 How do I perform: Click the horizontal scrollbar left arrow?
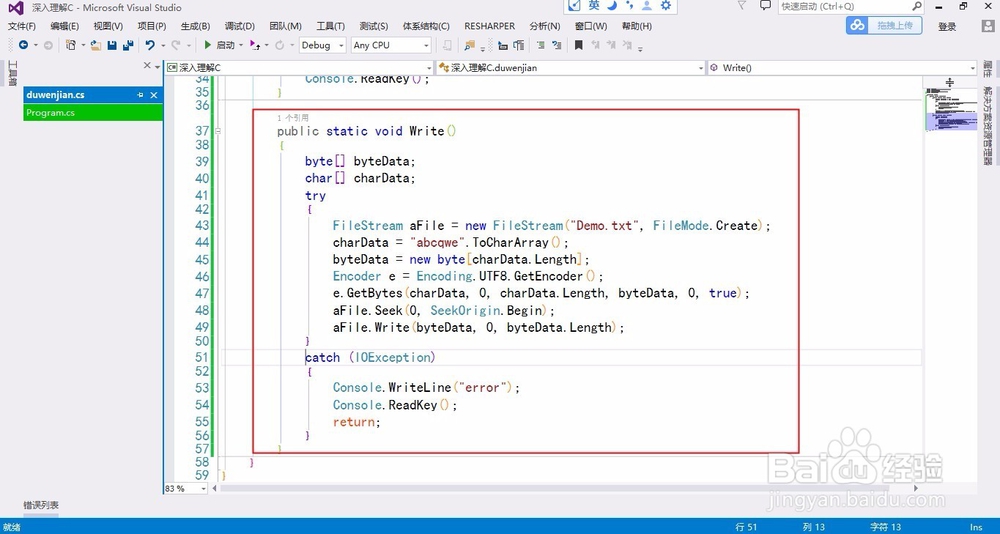(x=215, y=488)
